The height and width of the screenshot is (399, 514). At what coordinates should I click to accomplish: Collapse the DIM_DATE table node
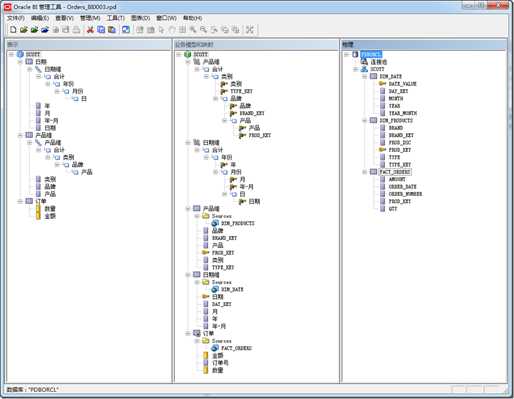click(365, 76)
